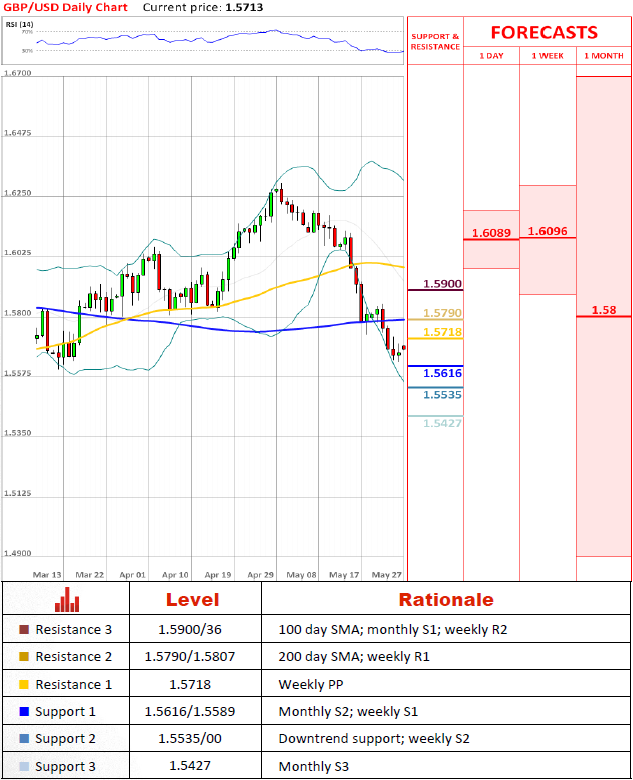This screenshot has height=780, width=633.
Task: Click the 1.6096 one-week forecast value
Action: tap(547, 231)
